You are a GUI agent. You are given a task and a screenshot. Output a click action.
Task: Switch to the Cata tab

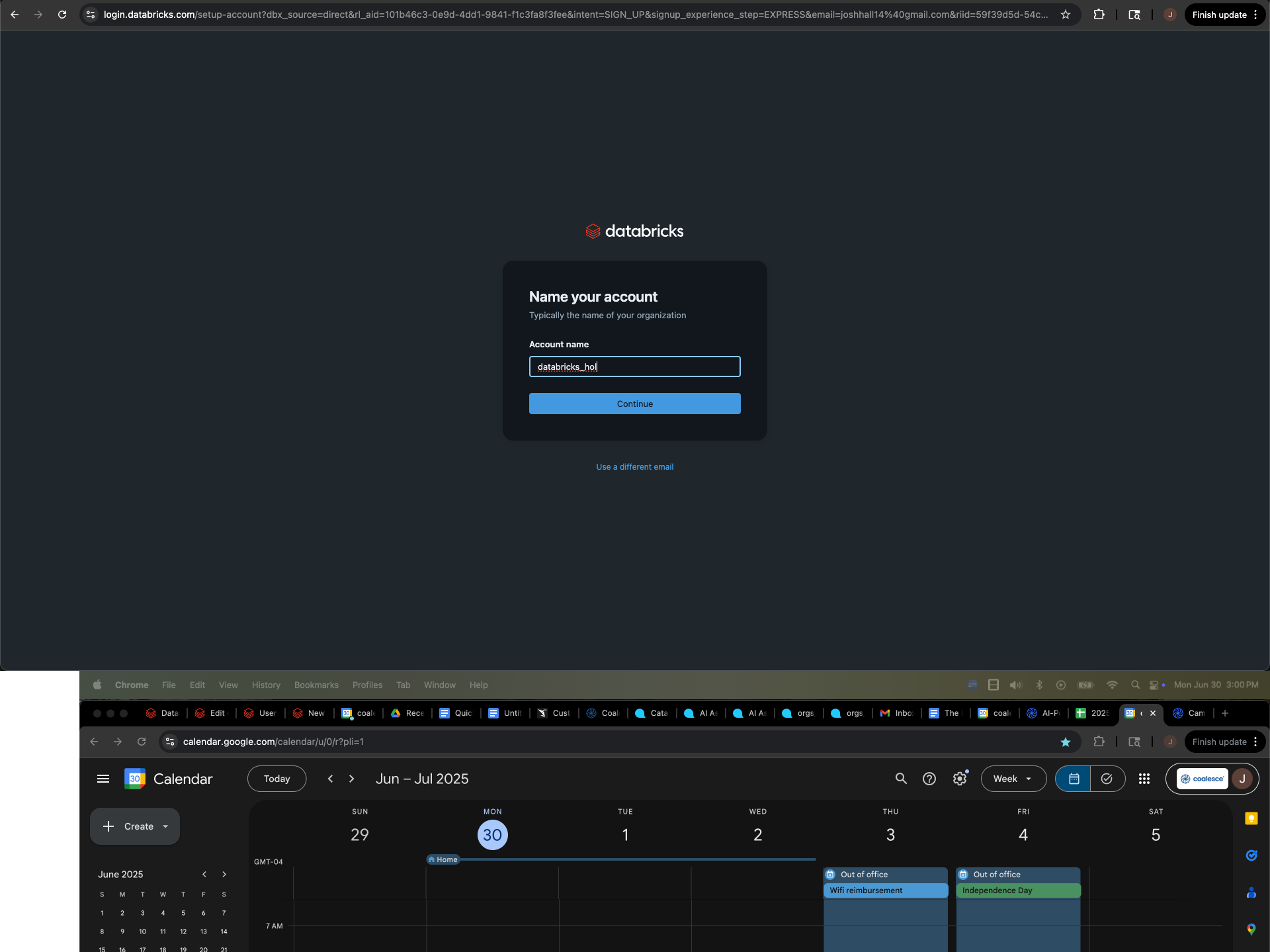652,713
